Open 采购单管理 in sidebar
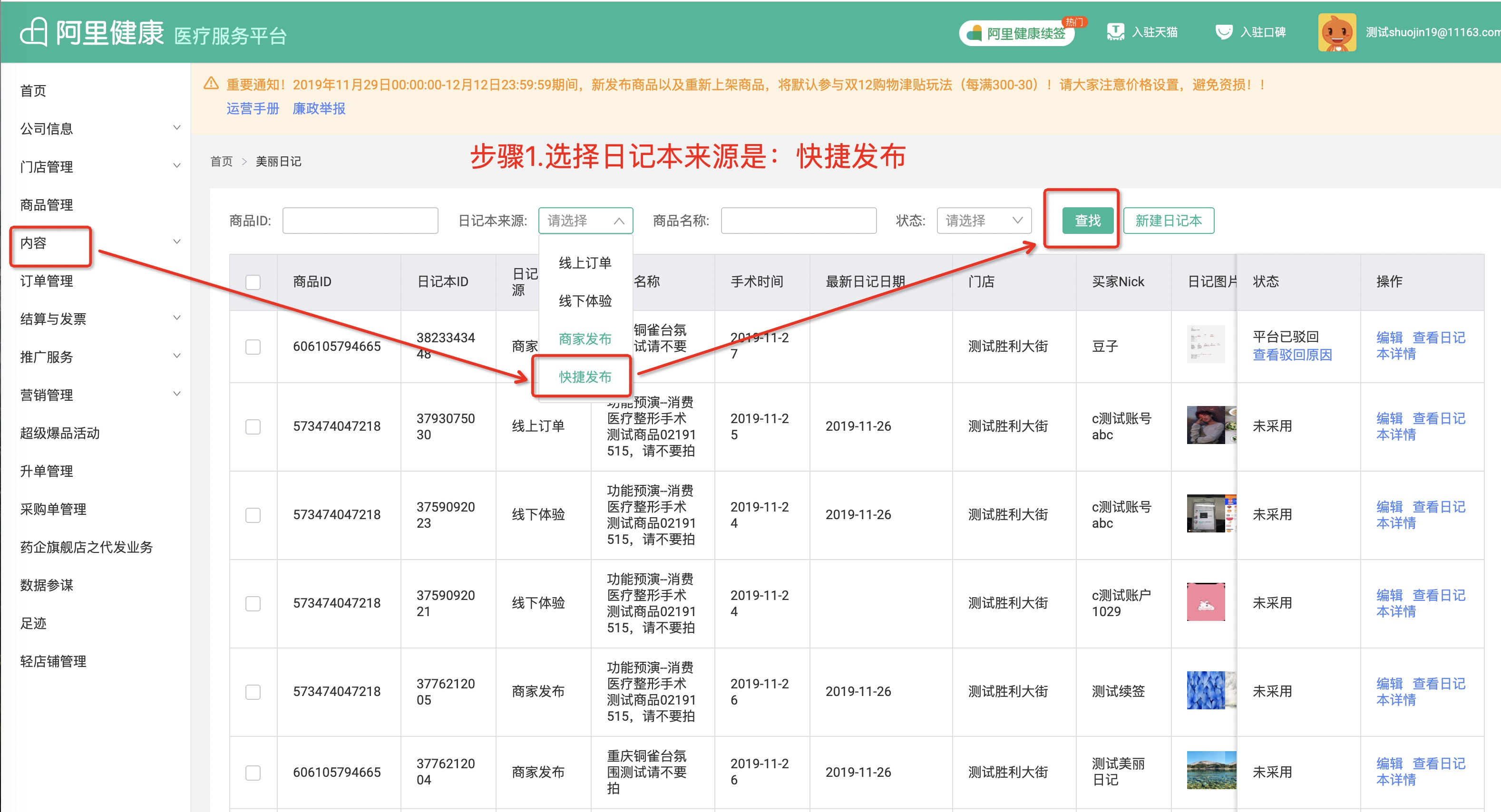 [x=53, y=509]
